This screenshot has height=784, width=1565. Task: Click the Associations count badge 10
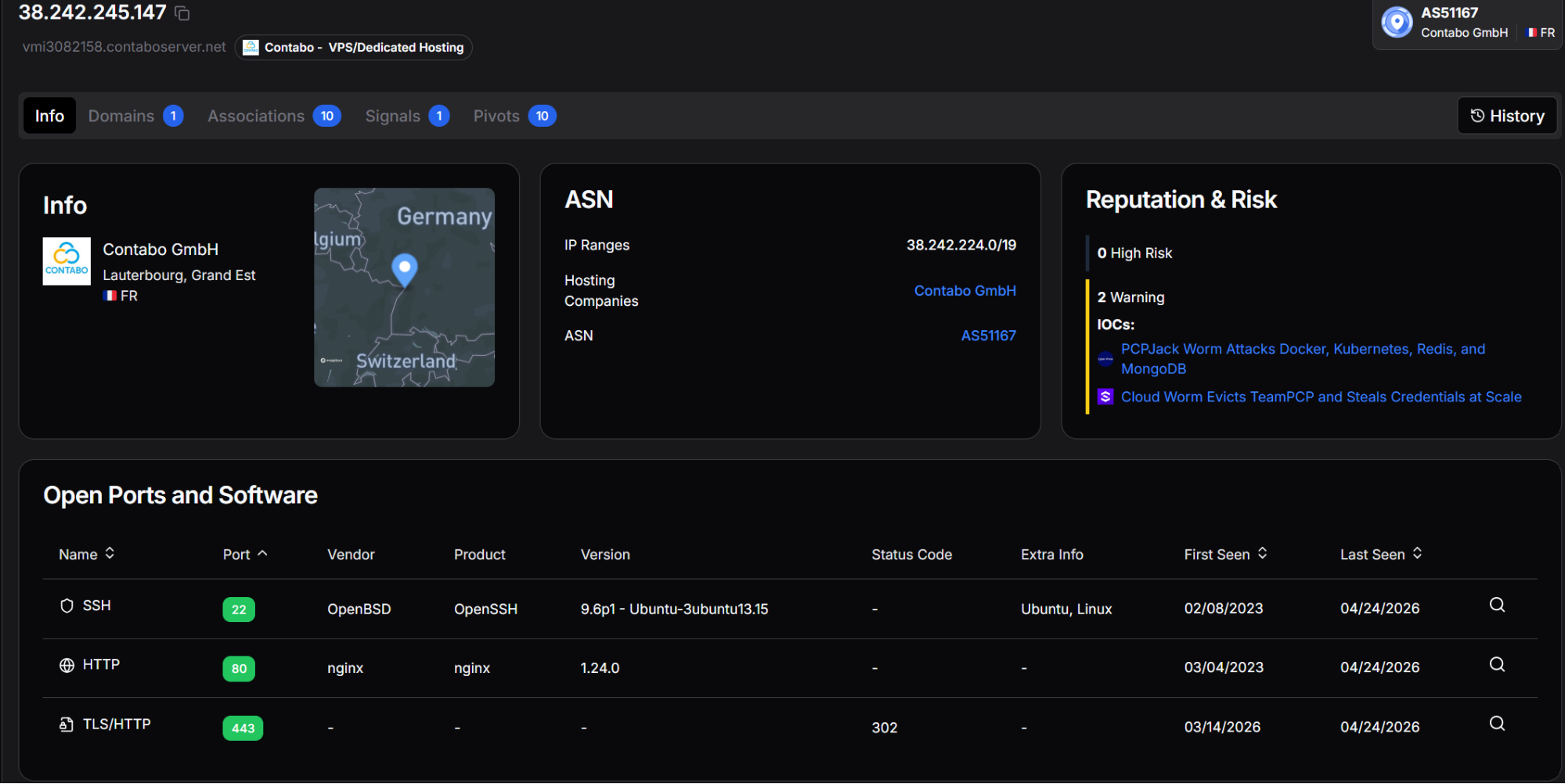pyautogui.click(x=327, y=116)
